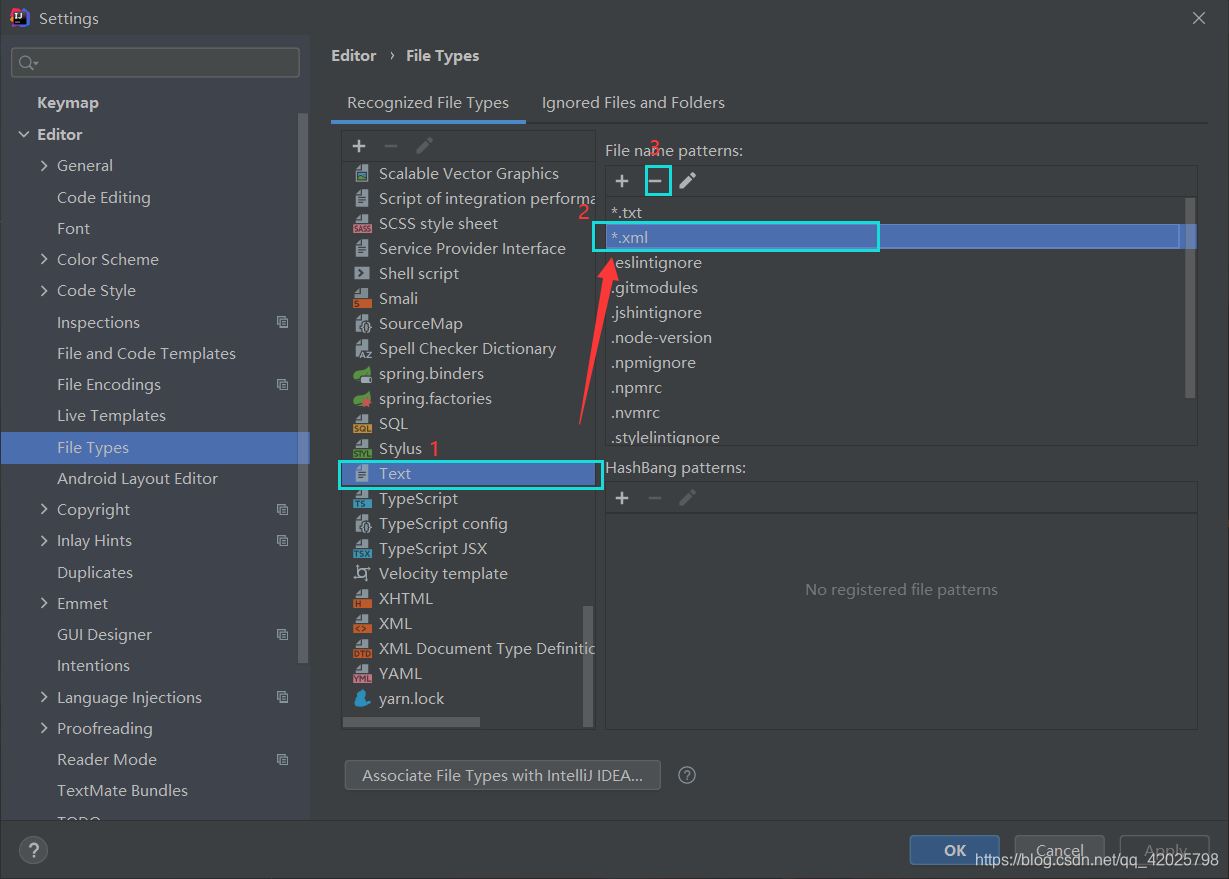Viewport: 1229px width, 879px height.
Task: Click OK to confirm settings
Action: click(955, 850)
